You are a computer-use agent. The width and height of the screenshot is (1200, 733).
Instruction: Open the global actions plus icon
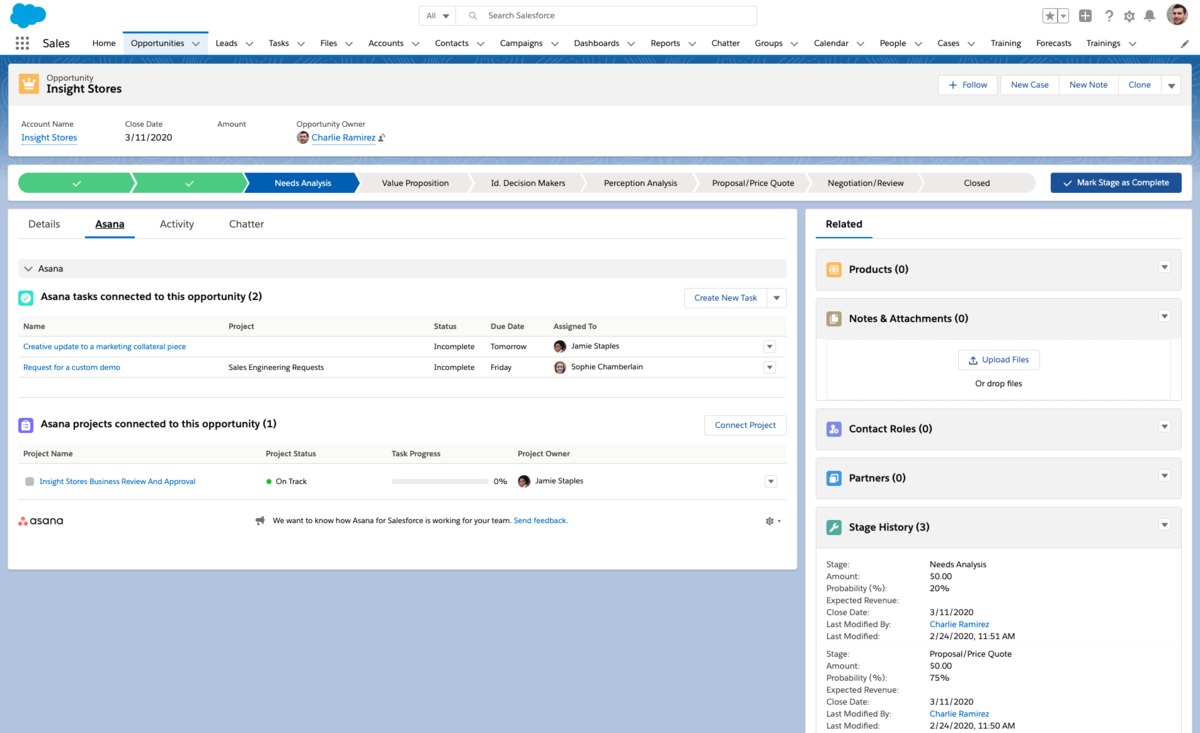[x=1085, y=16]
